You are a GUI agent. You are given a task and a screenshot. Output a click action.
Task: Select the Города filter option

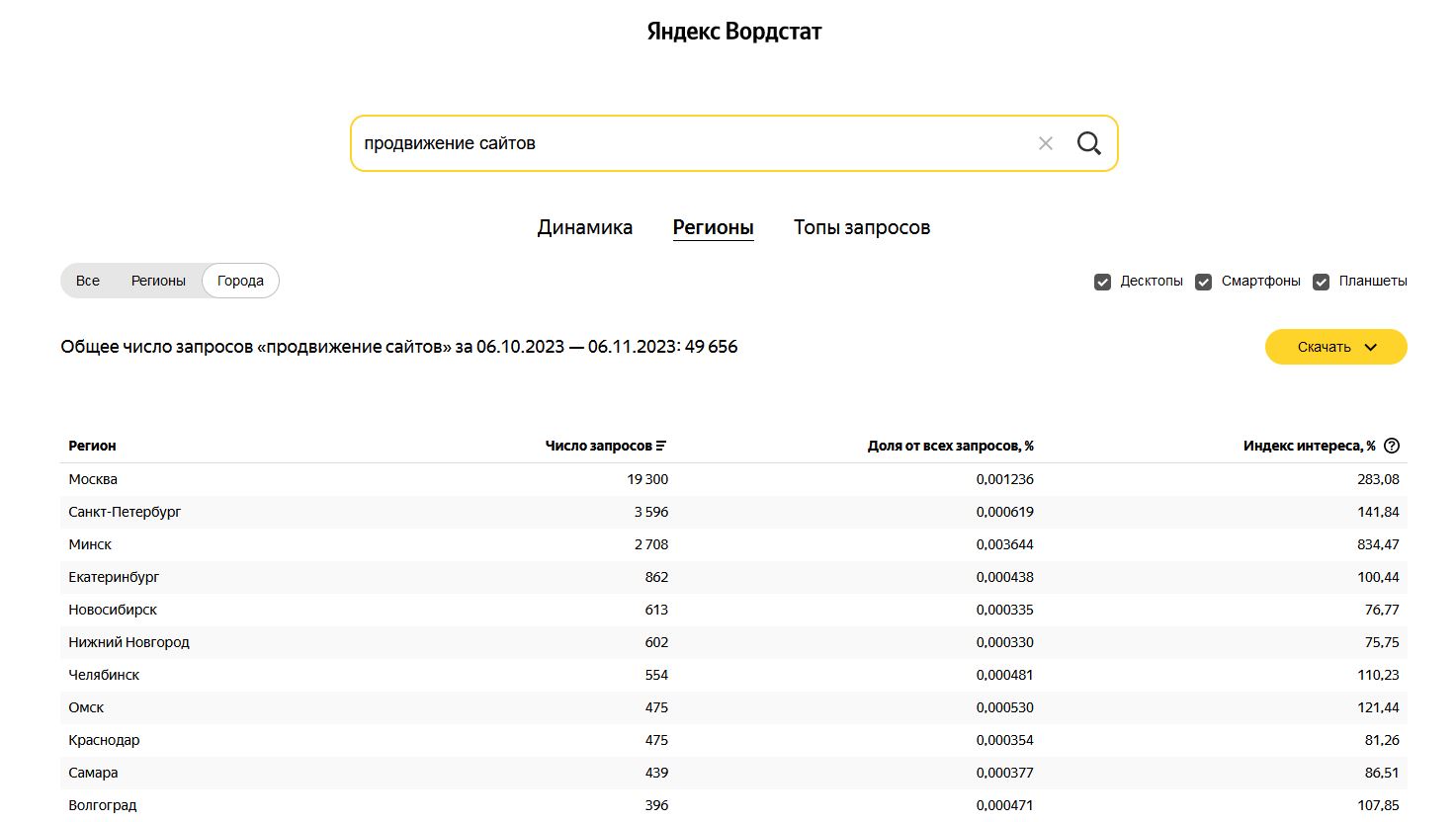pyautogui.click(x=240, y=281)
